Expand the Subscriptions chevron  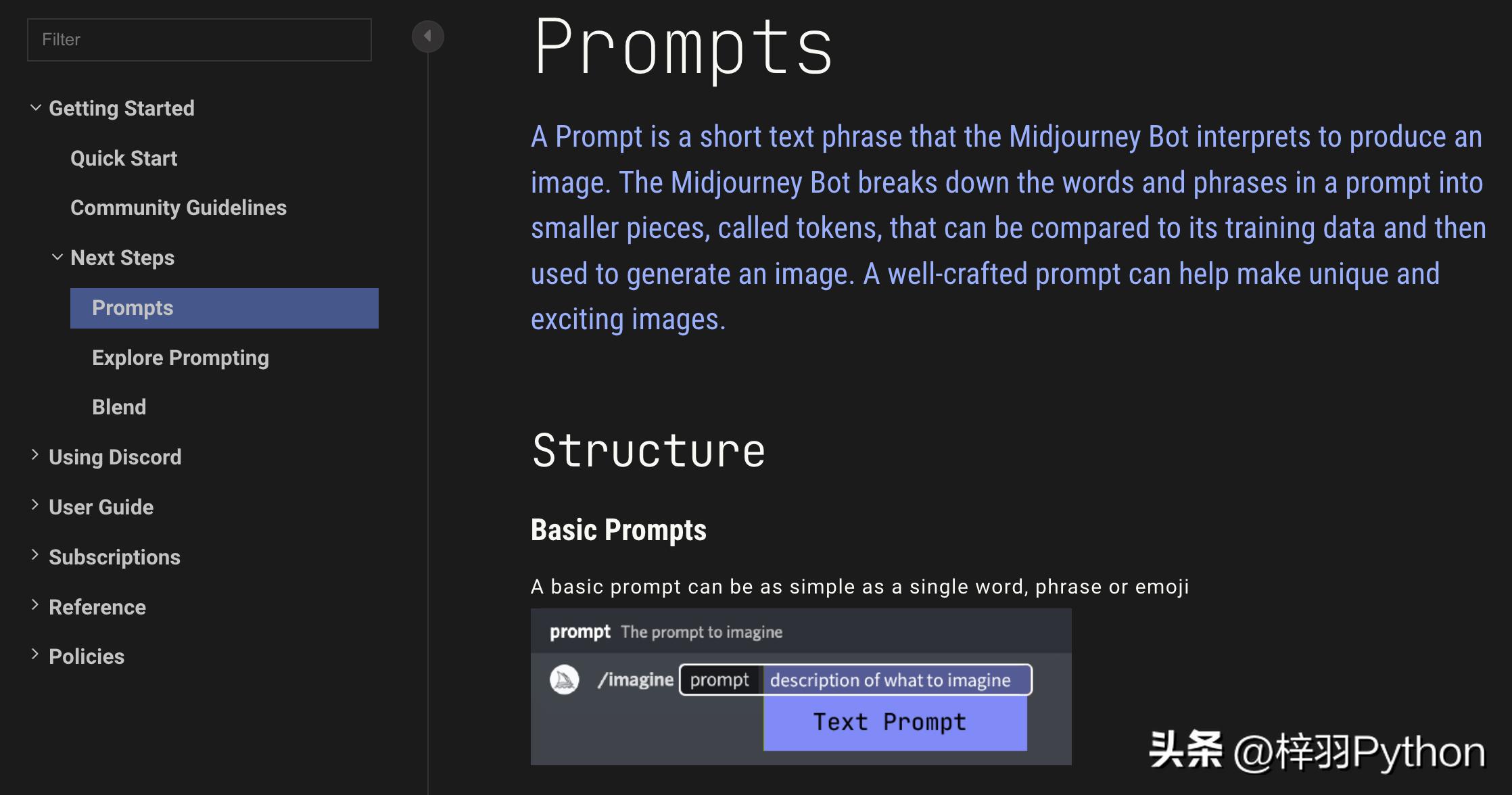[35, 556]
